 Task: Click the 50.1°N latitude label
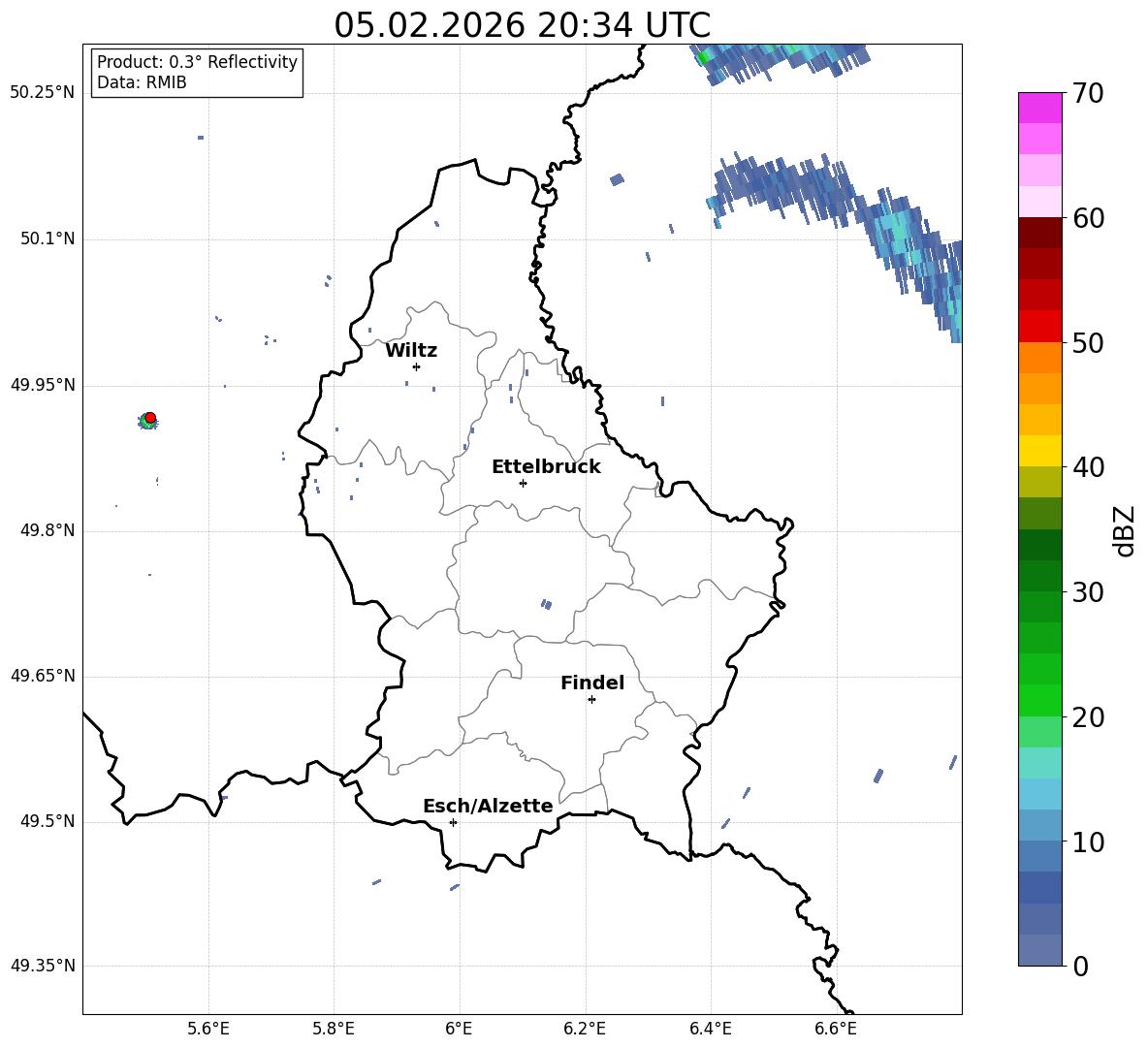pyautogui.click(x=48, y=239)
